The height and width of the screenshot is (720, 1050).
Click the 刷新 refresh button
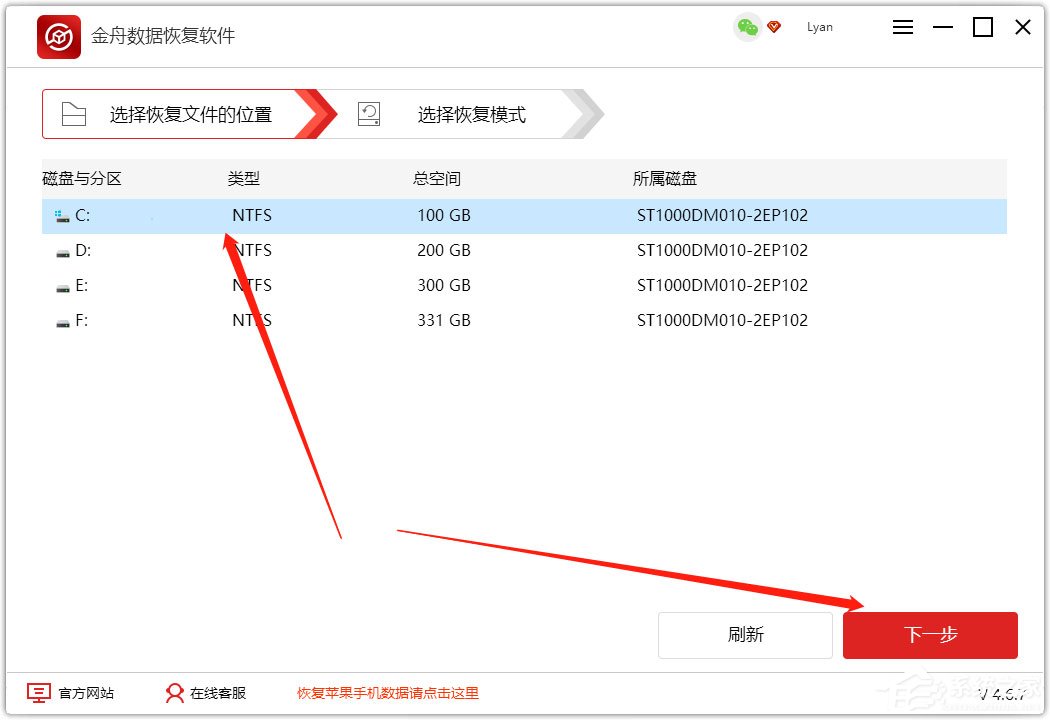(x=745, y=635)
